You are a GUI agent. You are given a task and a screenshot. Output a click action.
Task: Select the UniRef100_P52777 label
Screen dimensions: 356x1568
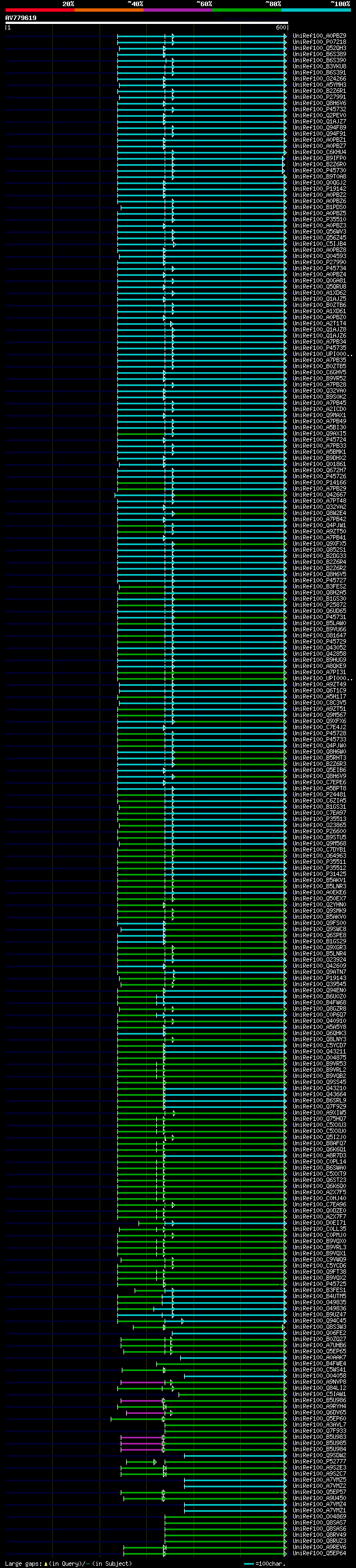(319, 1461)
